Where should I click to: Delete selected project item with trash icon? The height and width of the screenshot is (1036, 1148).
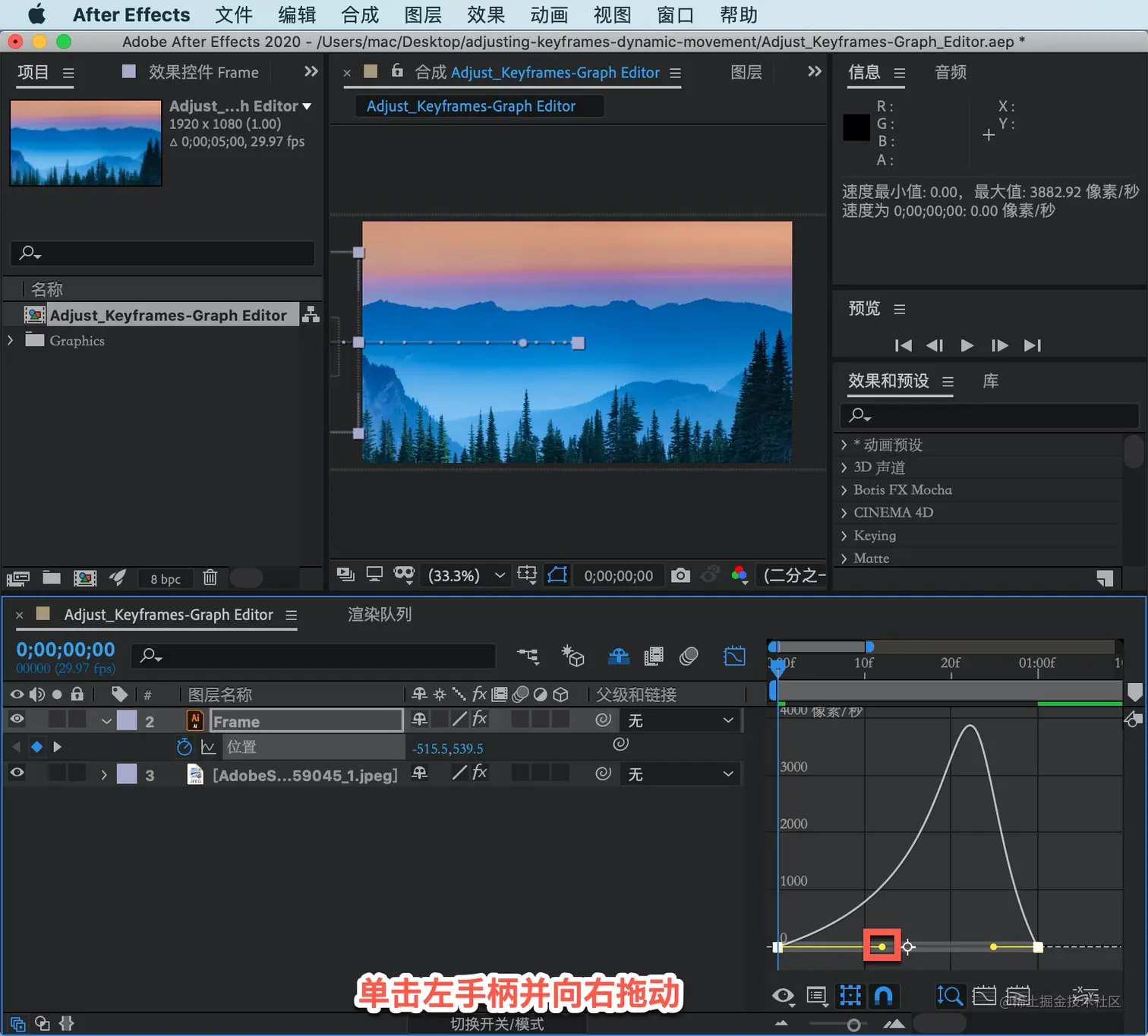pos(210,578)
